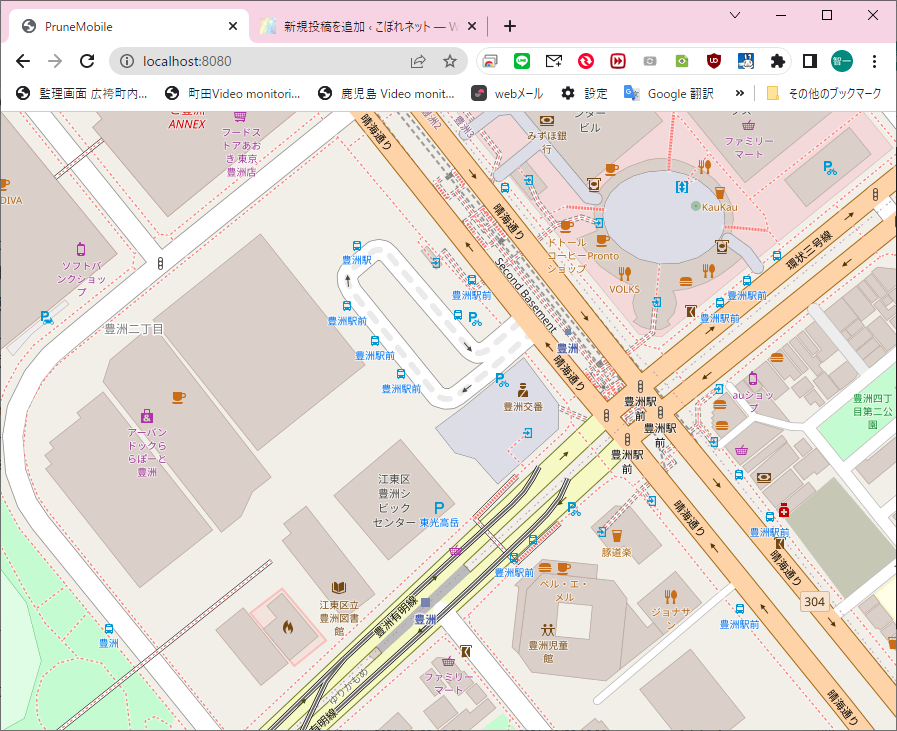Open a new tab with plus button

point(510,26)
